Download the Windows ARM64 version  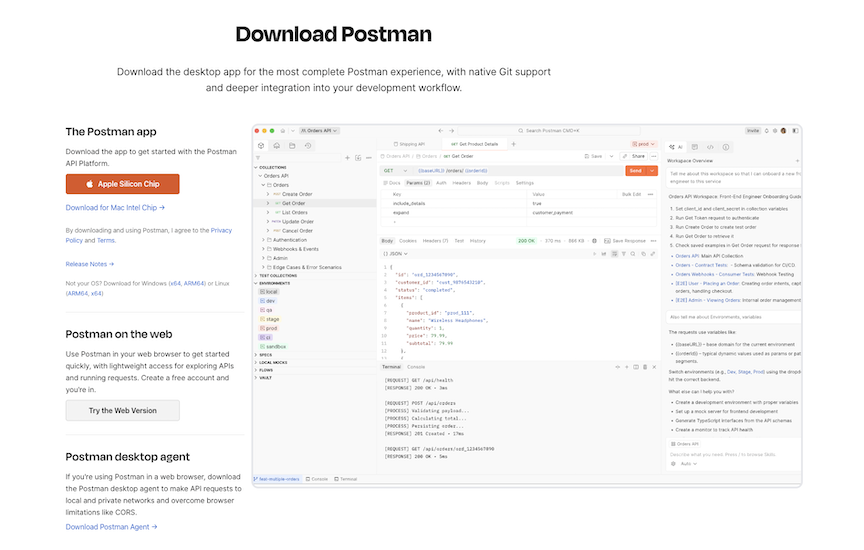click(194, 283)
